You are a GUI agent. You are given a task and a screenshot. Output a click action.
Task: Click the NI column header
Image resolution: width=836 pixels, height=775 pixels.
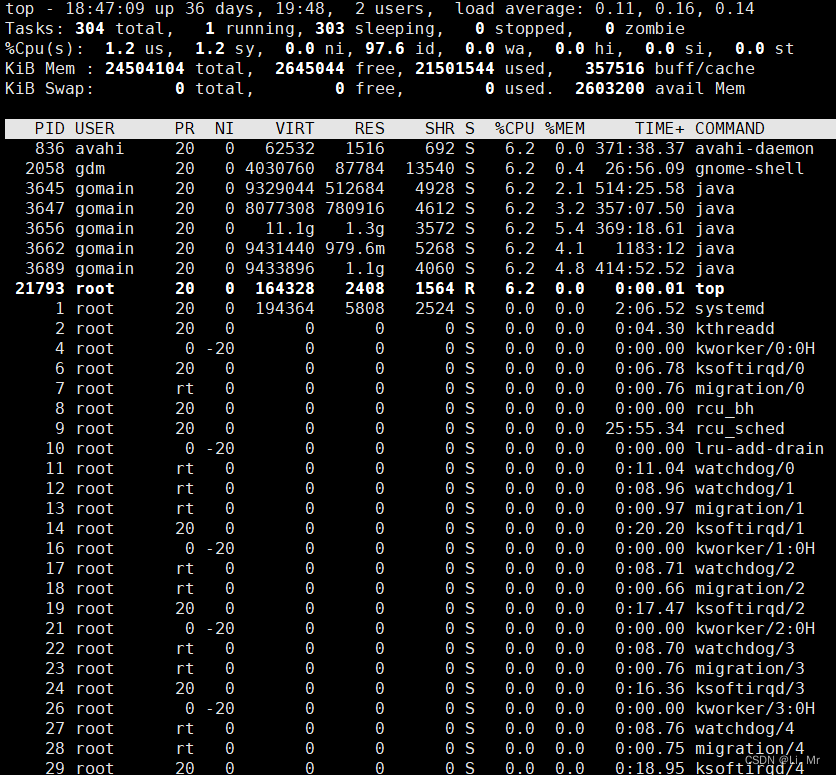(x=223, y=128)
